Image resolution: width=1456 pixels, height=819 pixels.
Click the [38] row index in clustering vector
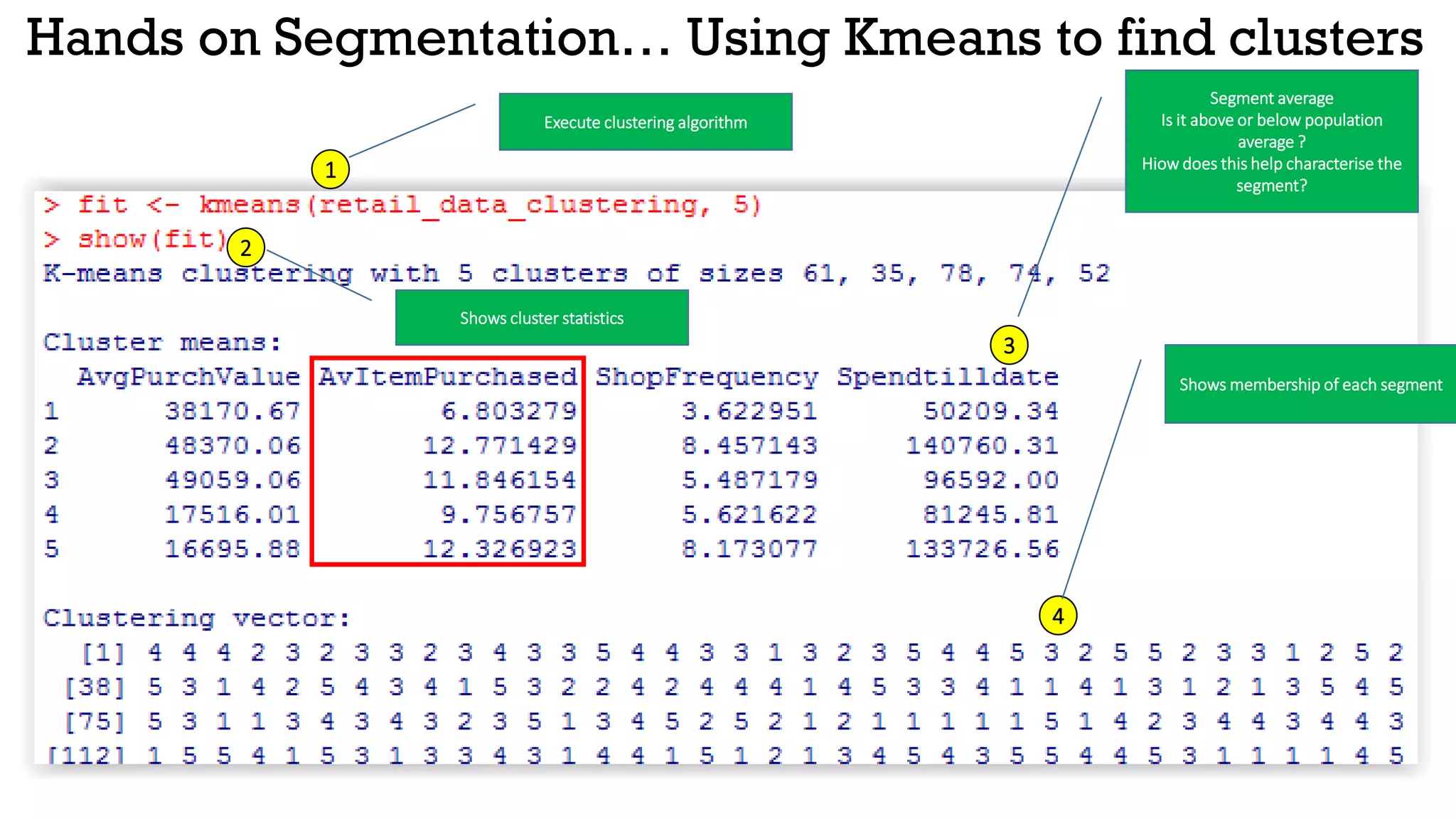(95, 687)
